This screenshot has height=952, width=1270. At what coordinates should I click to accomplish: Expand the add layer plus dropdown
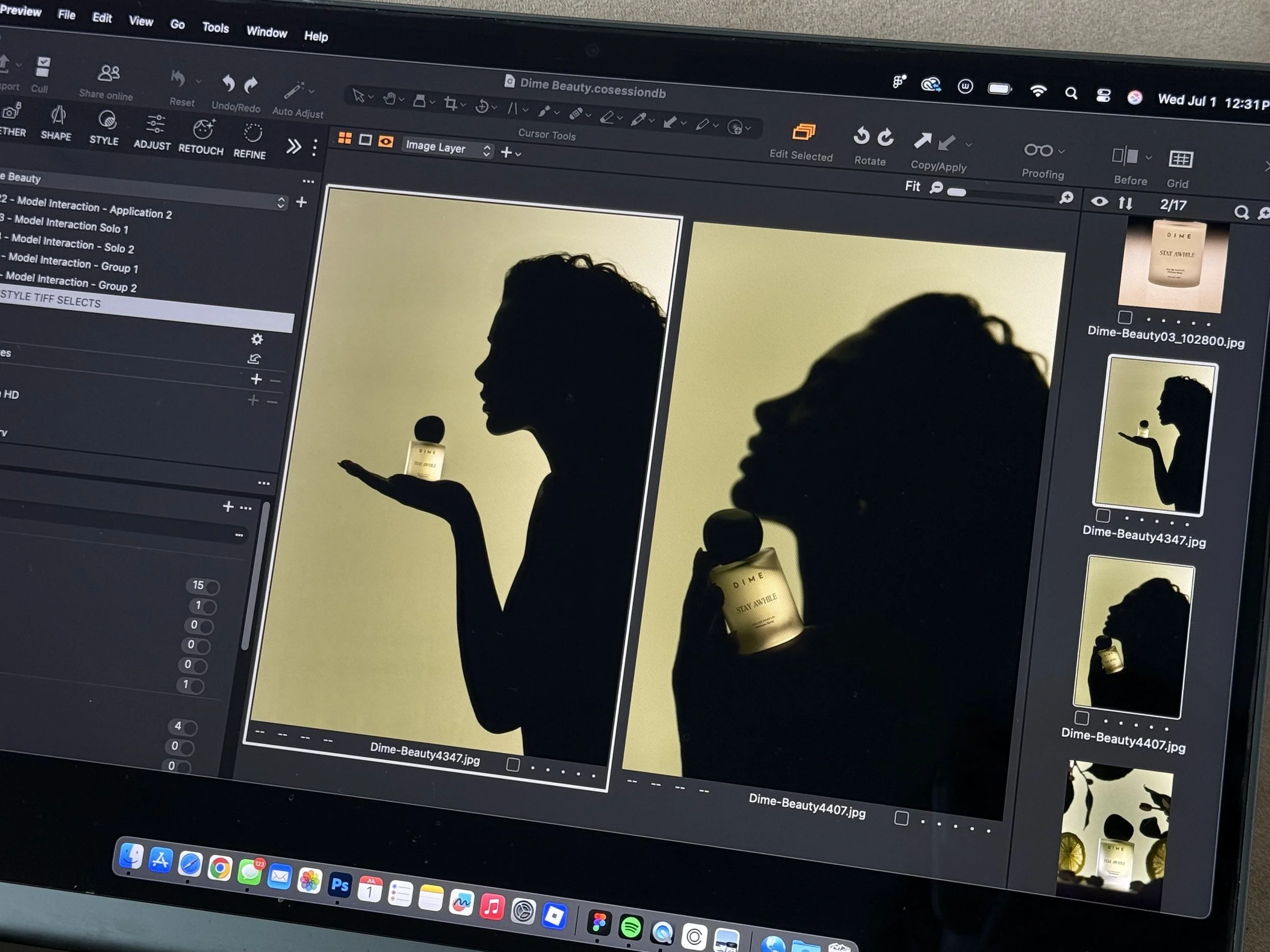(x=511, y=153)
